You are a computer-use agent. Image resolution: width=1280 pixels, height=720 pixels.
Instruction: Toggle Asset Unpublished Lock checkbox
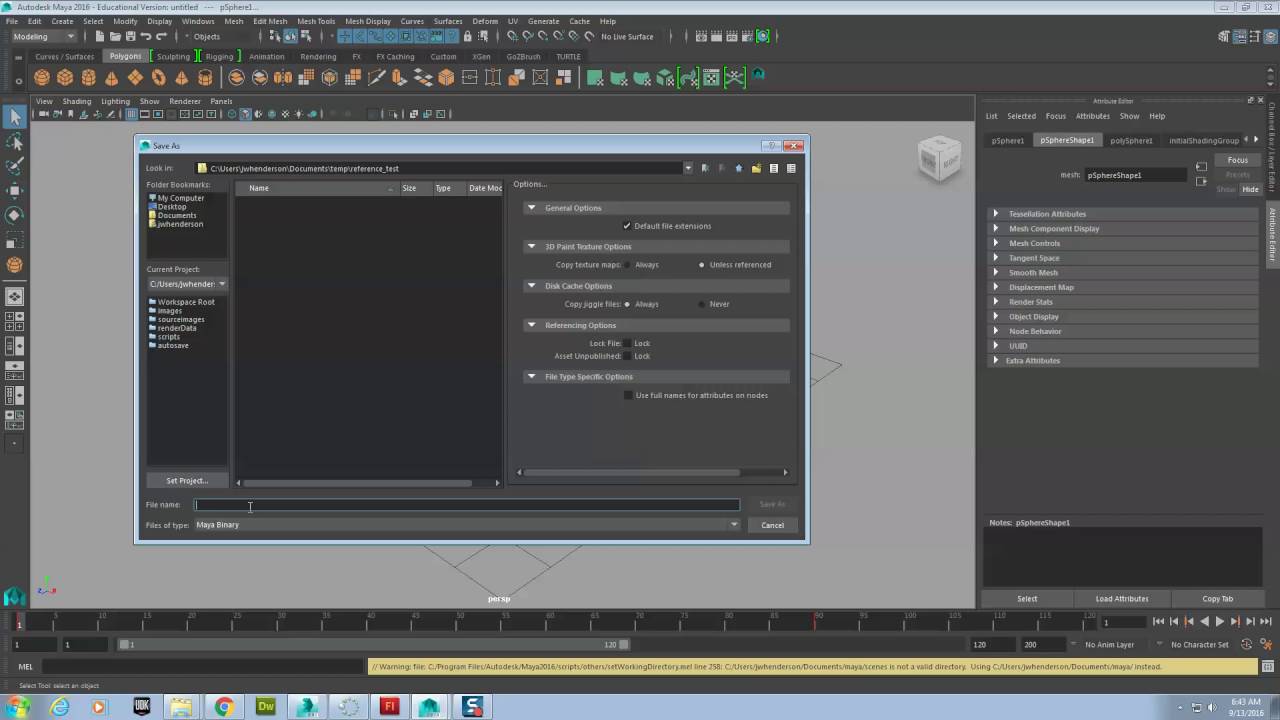pos(628,356)
